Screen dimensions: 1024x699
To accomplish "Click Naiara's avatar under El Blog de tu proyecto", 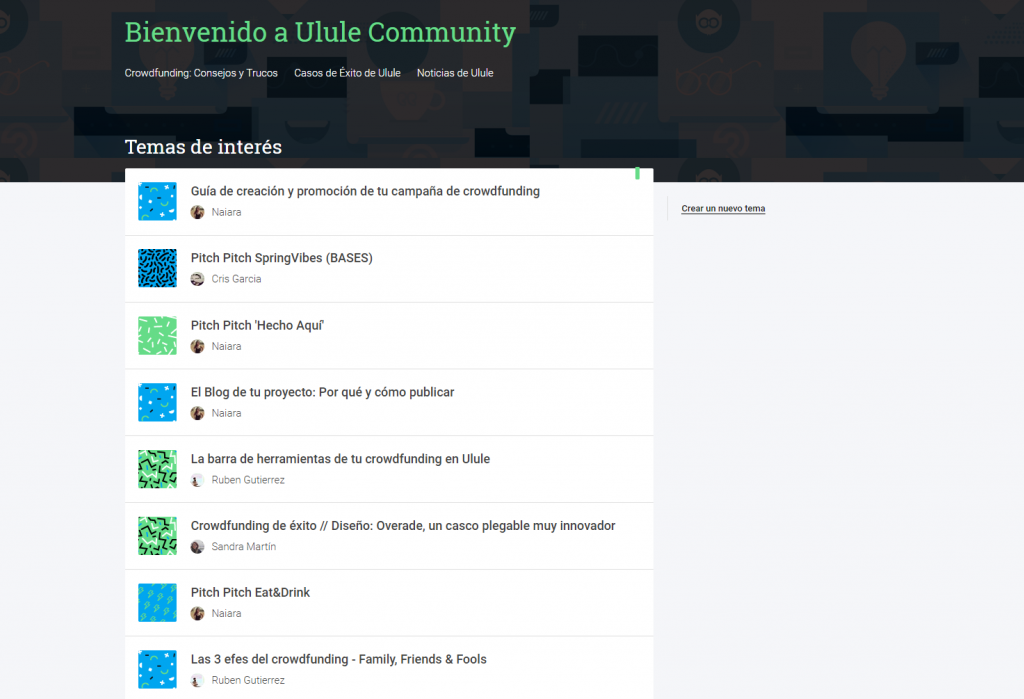I will tap(197, 413).
